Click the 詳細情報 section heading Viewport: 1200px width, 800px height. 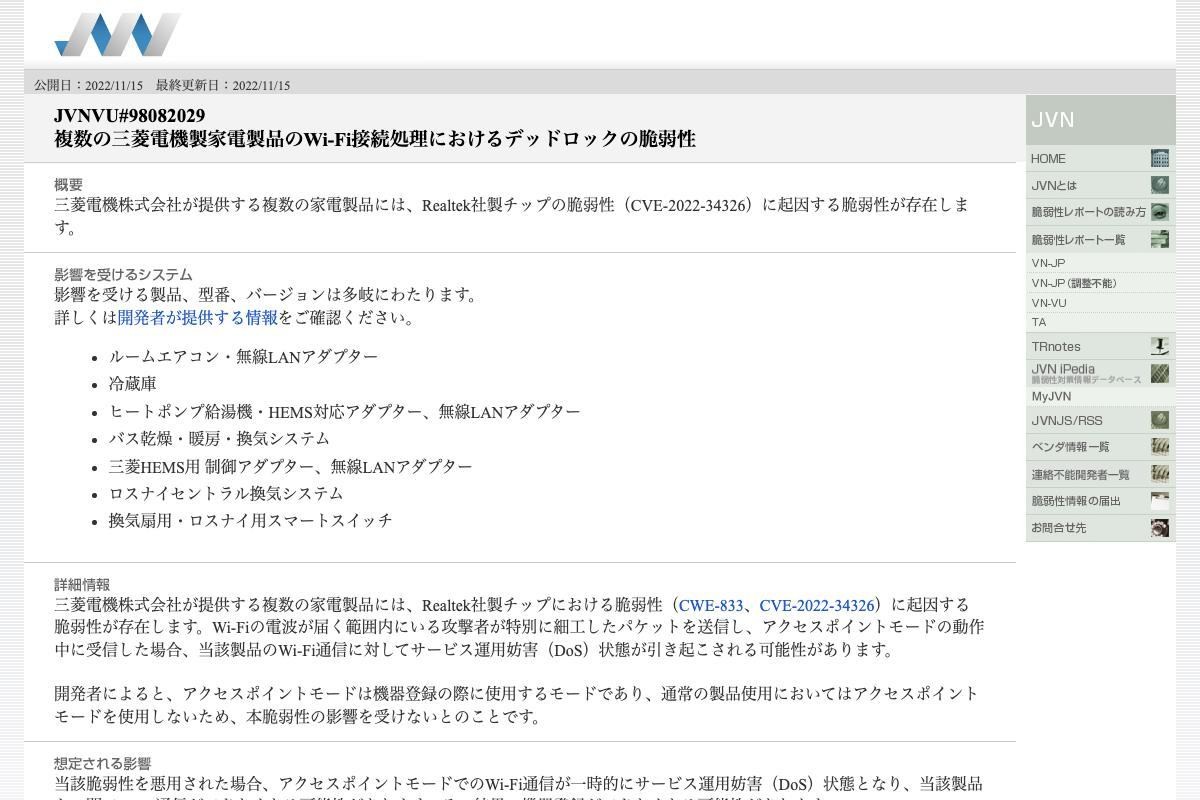pyautogui.click(x=82, y=584)
